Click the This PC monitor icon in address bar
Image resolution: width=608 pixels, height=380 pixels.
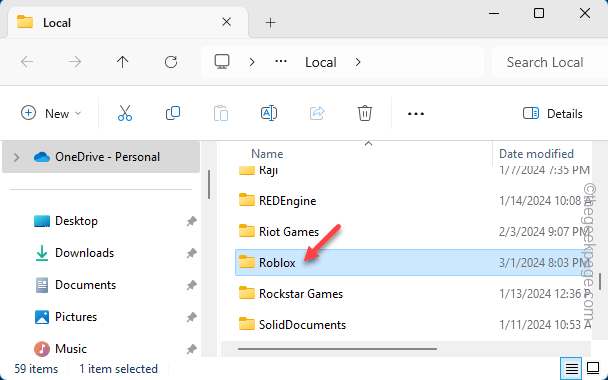click(222, 62)
